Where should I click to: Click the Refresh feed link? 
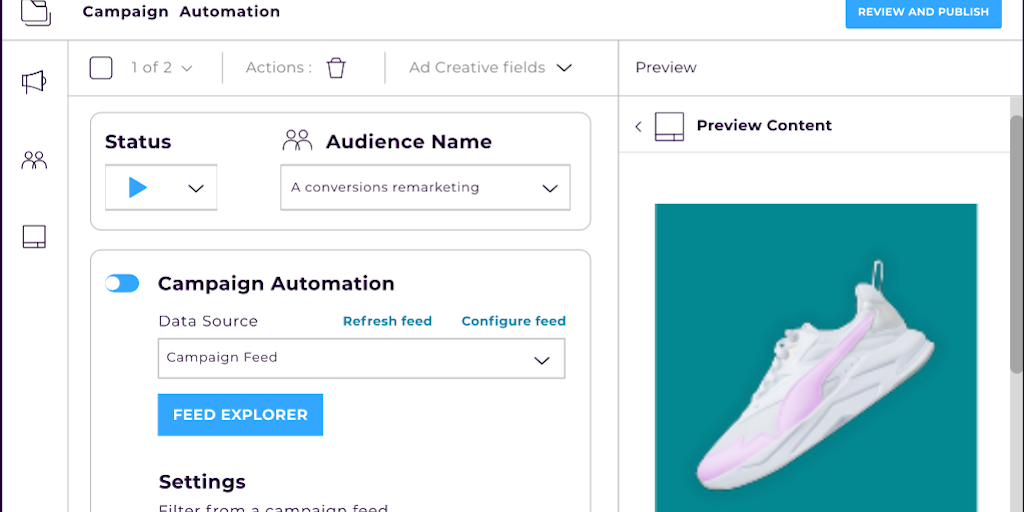[x=387, y=321]
